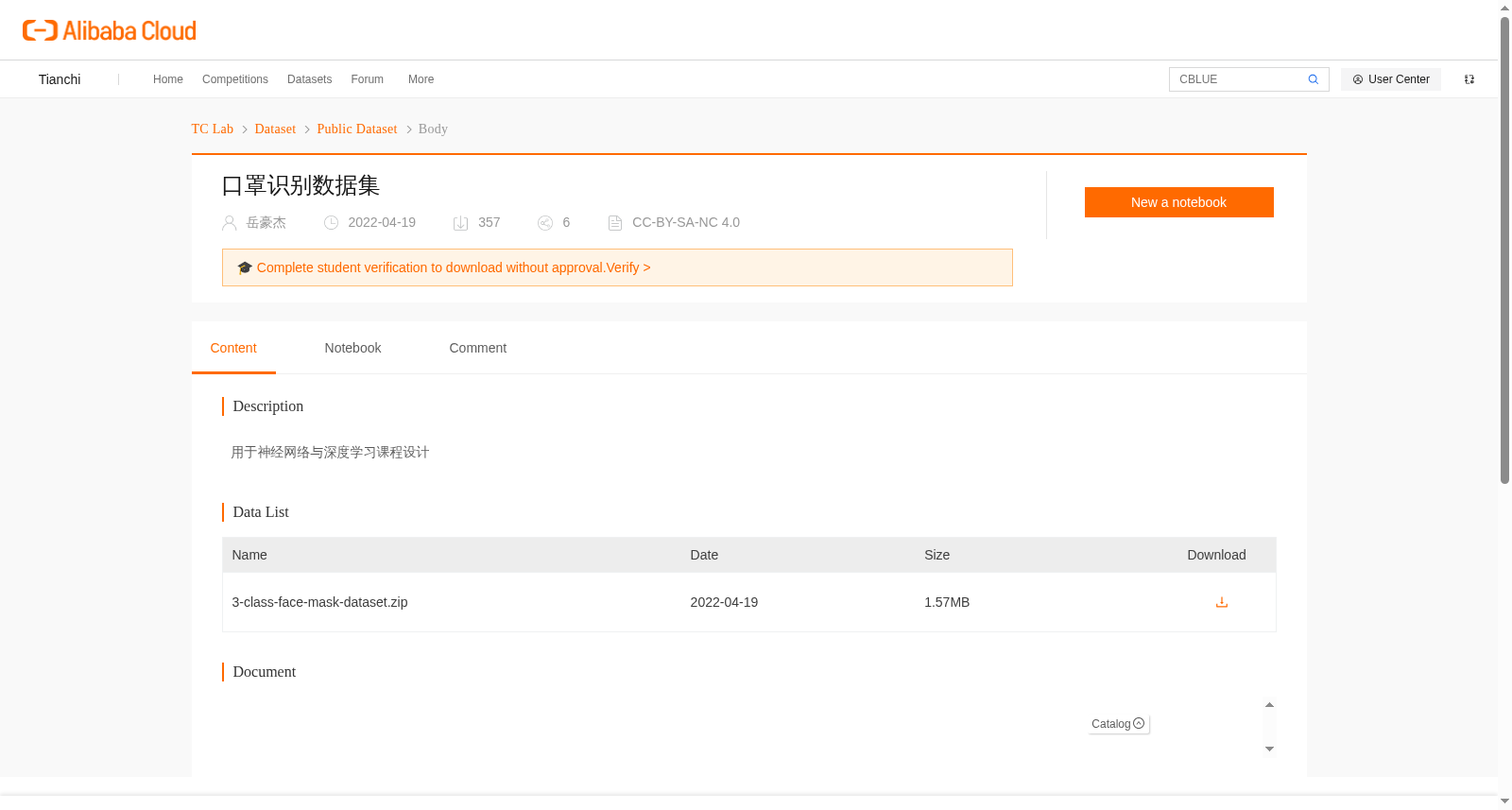Open the Competitions nav item
1512x810 pixels.
tap(235, 79)
